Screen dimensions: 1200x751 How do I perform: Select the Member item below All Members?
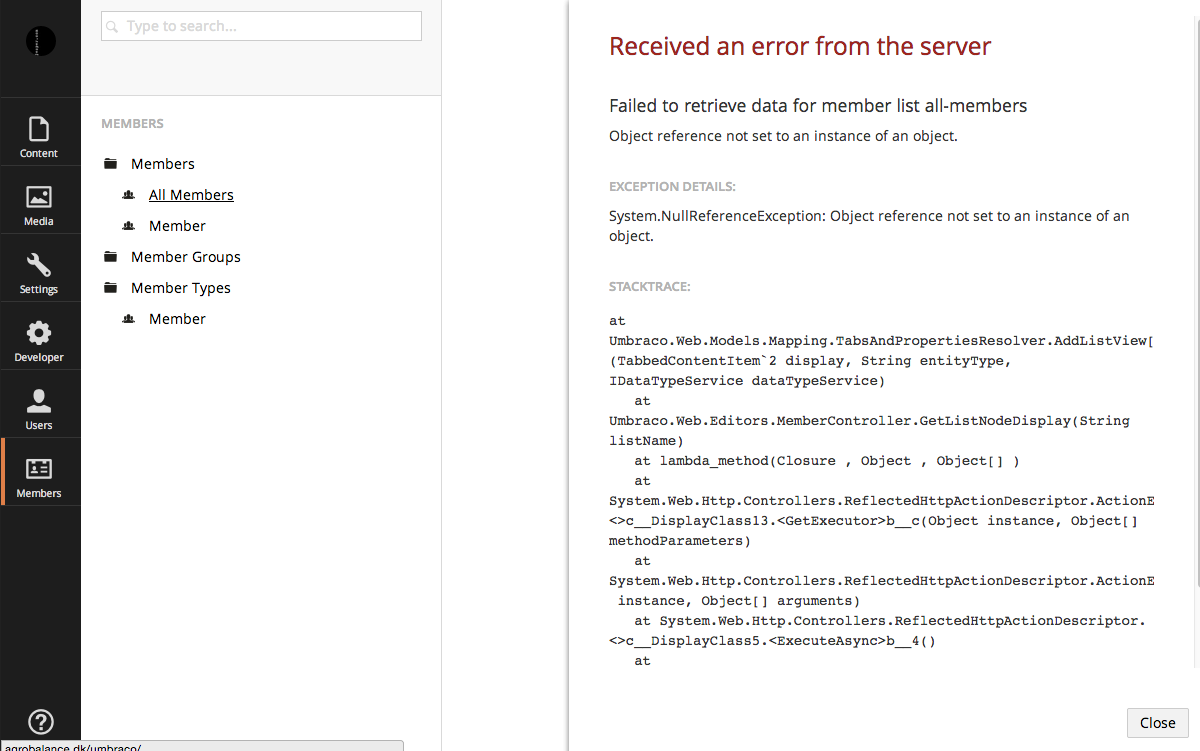pos(177,226)
